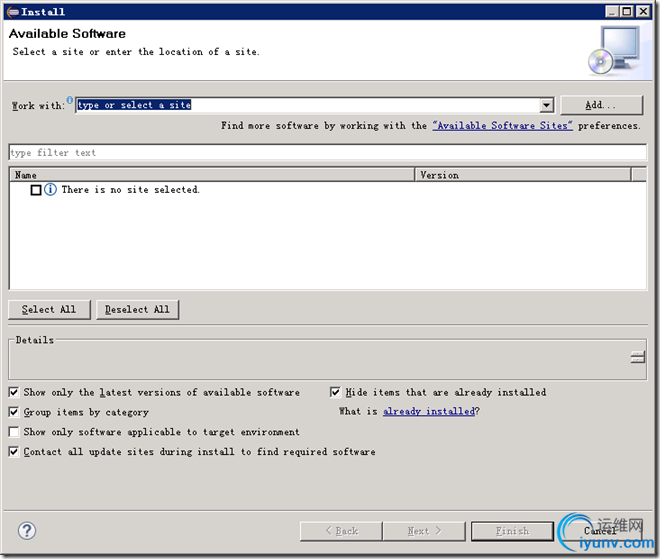Click the Work with info decorator icon
The width and height of the screenshot is (660, 559).
(70, 100)
